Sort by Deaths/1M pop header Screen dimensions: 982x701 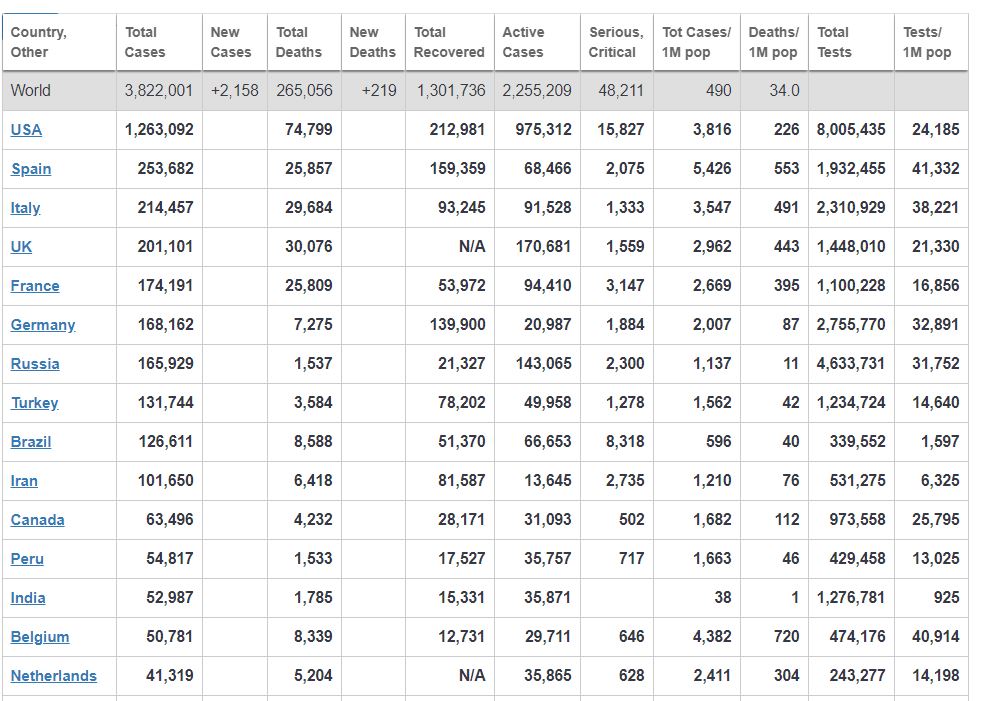pos(774,42)
